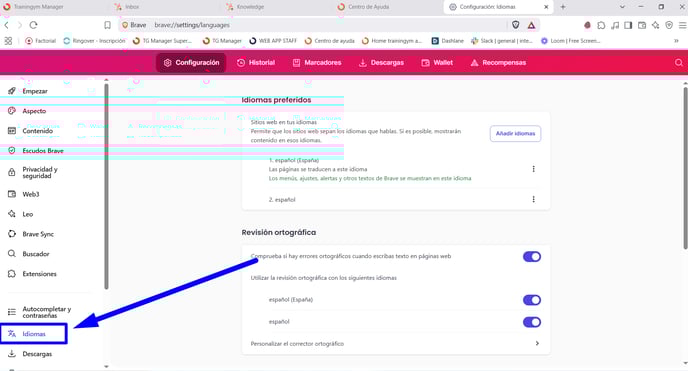The width and height of the screenshot is (688, 371).
Task: Reload the page with the refresh icon
Action: (33, 25)
